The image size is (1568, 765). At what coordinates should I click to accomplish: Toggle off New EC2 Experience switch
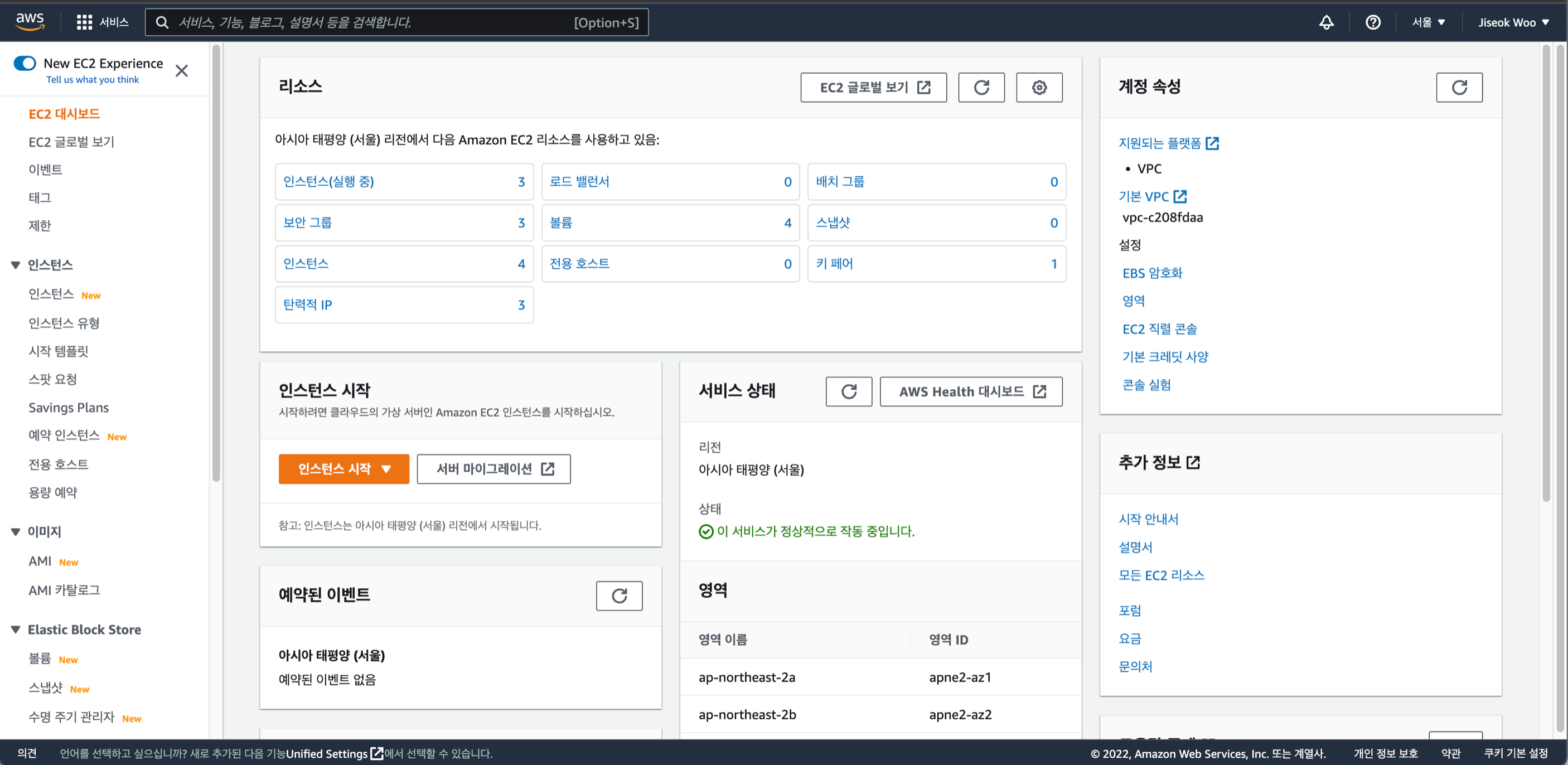(x=25, y=64)
